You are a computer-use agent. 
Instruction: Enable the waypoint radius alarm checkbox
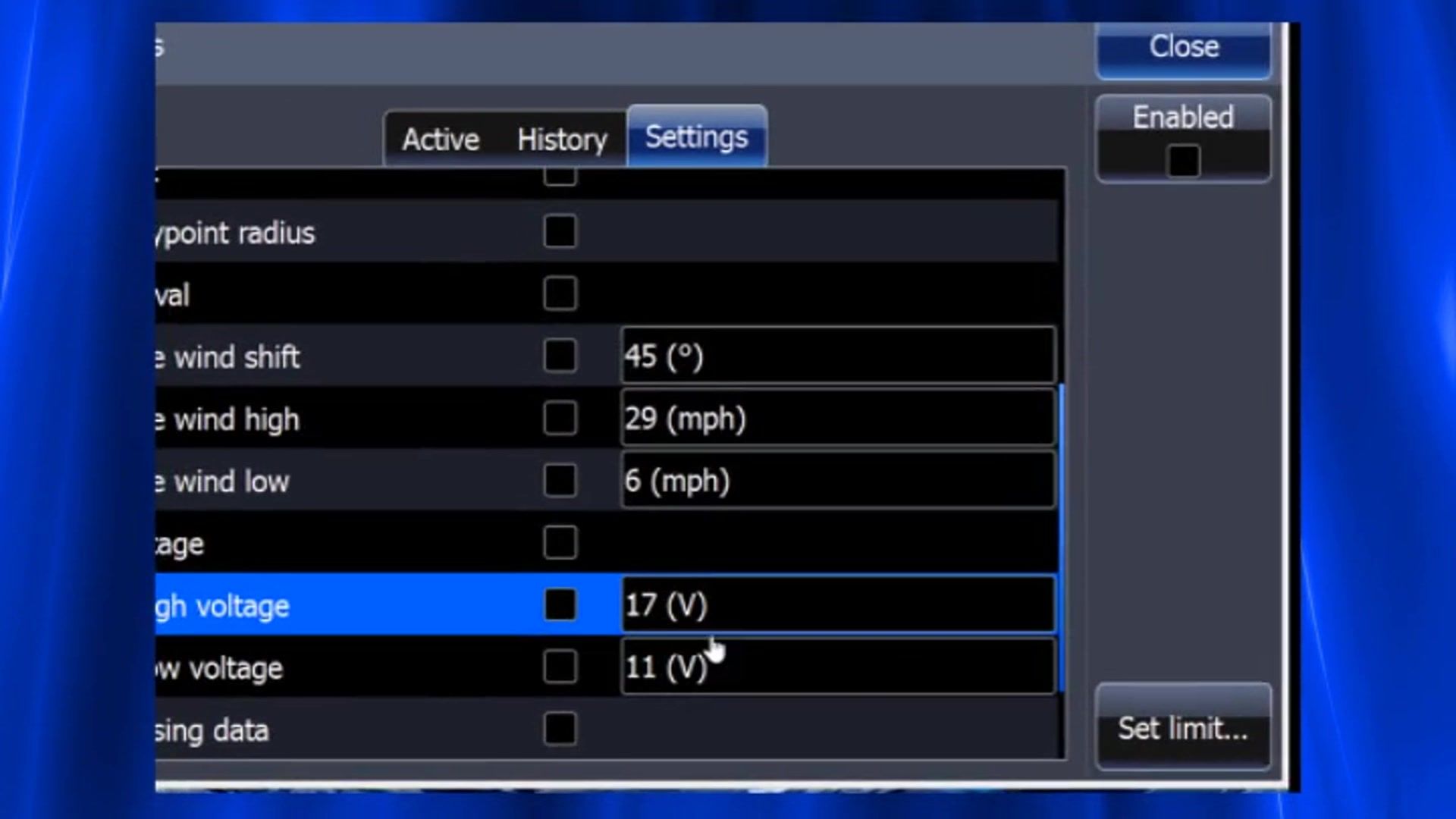[560, 231]
